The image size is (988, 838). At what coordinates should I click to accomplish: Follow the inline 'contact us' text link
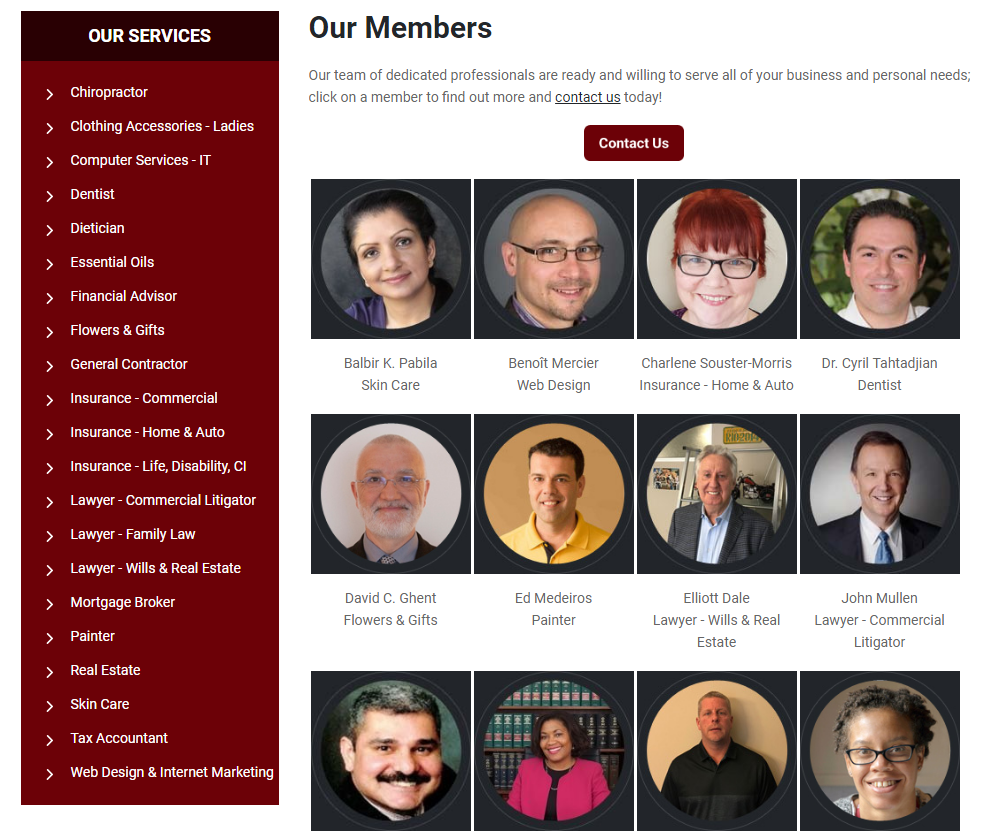tap(587, 97)
